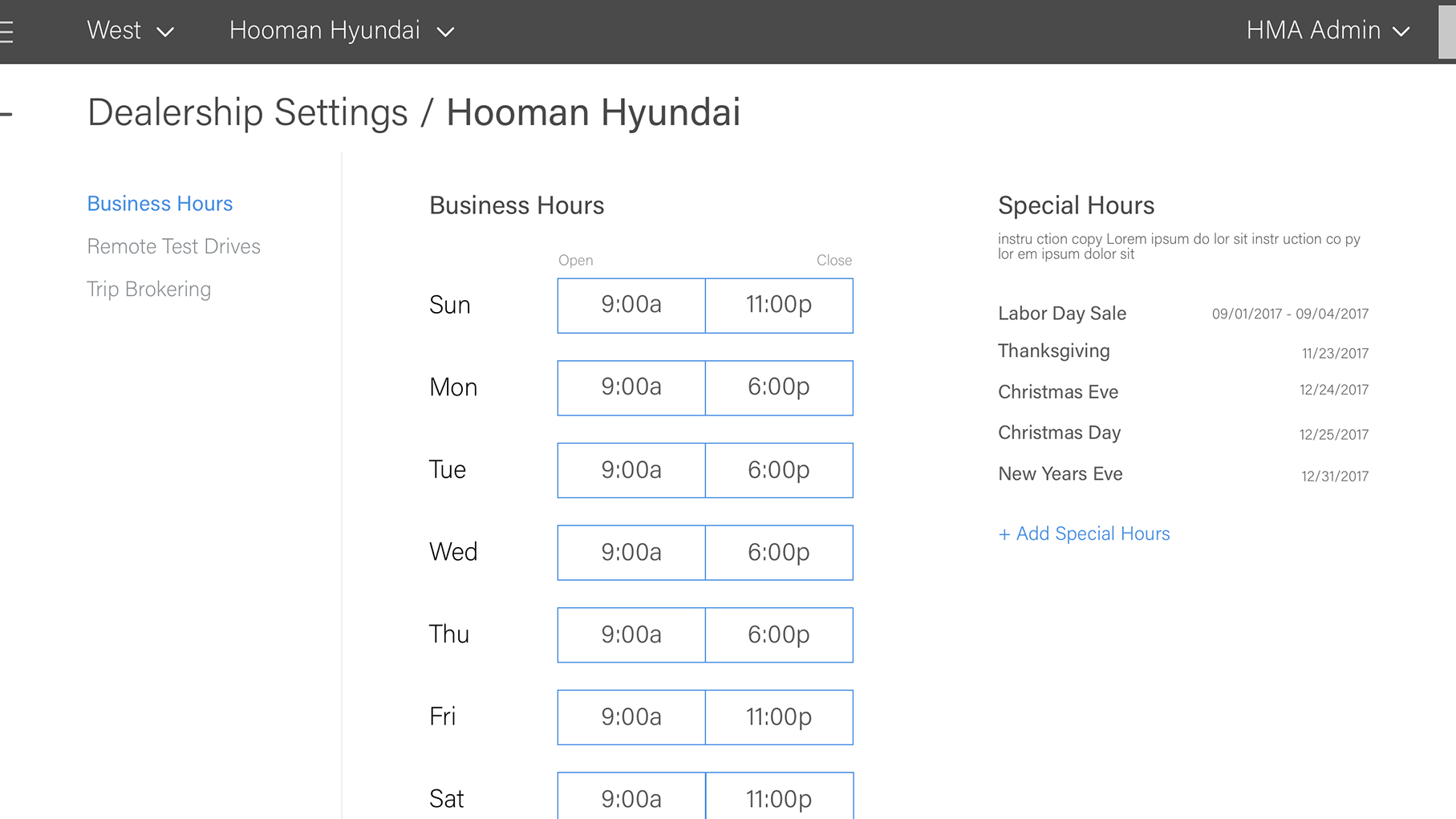Screen dimensions: 1456x819
Task: Open the HMA Admin user menu
Action: [x=1328, y=30]
